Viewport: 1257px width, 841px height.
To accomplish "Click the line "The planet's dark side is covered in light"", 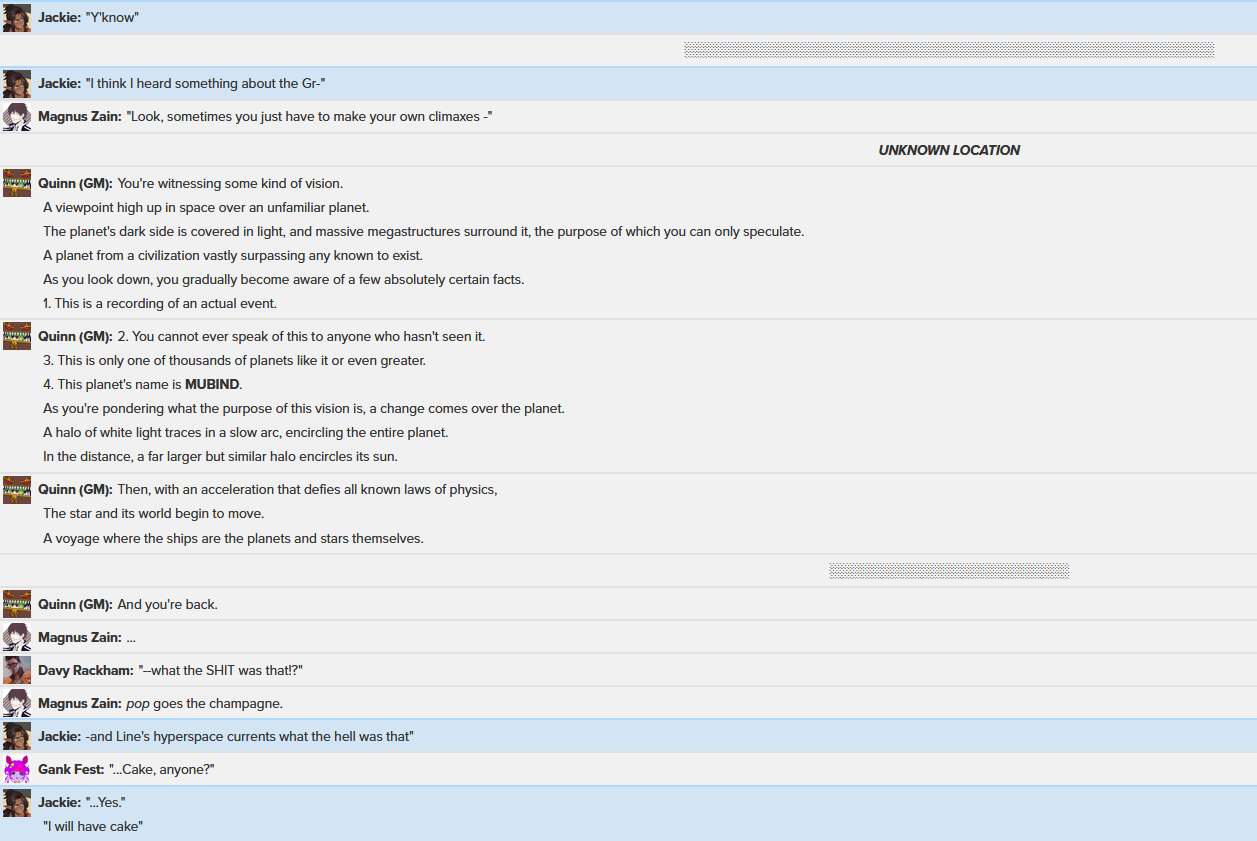I will tap(423, 231).
